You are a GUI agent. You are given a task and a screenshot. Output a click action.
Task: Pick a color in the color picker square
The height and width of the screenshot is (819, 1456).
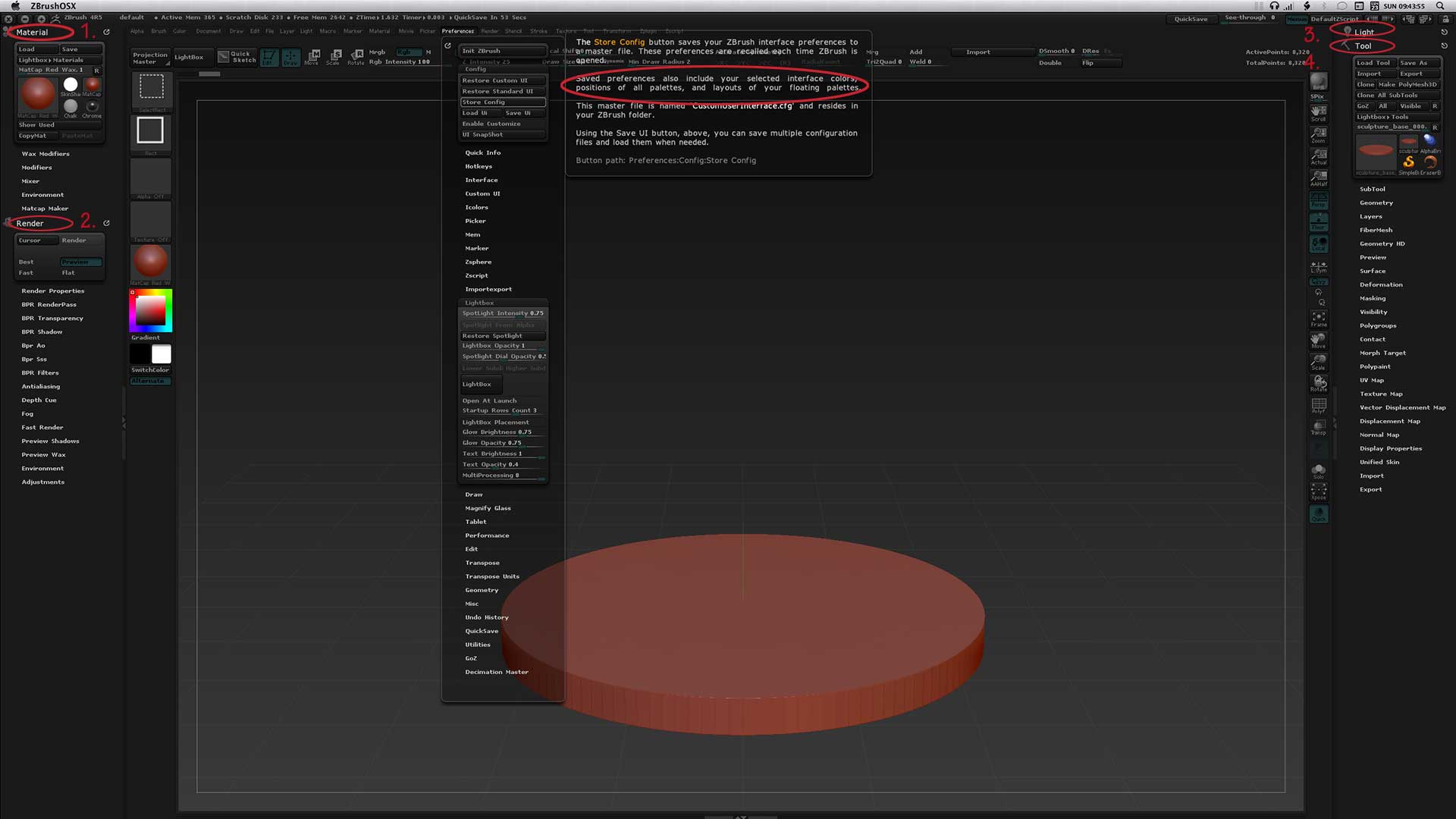coord(150,310)
